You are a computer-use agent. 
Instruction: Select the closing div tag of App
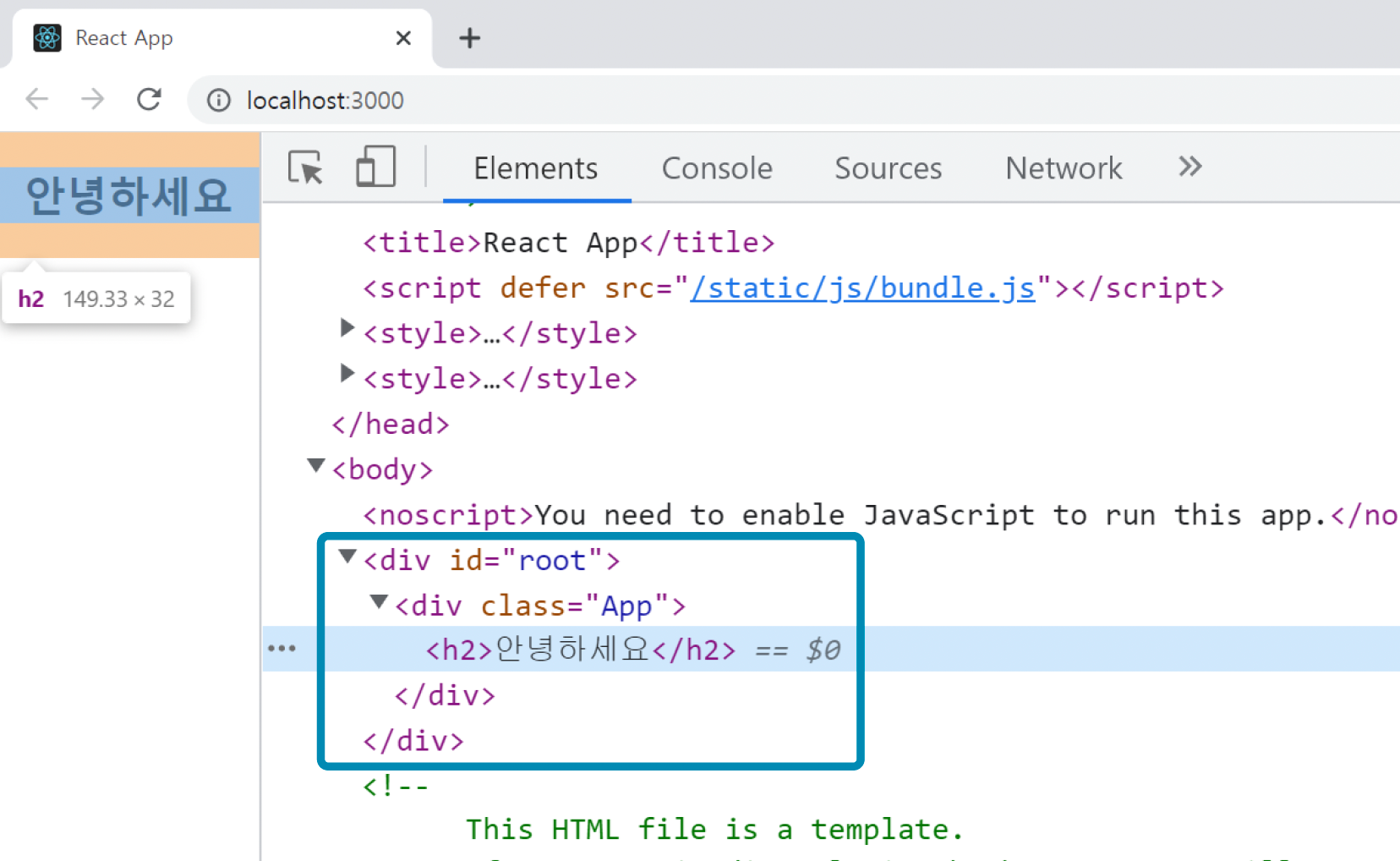445,695
